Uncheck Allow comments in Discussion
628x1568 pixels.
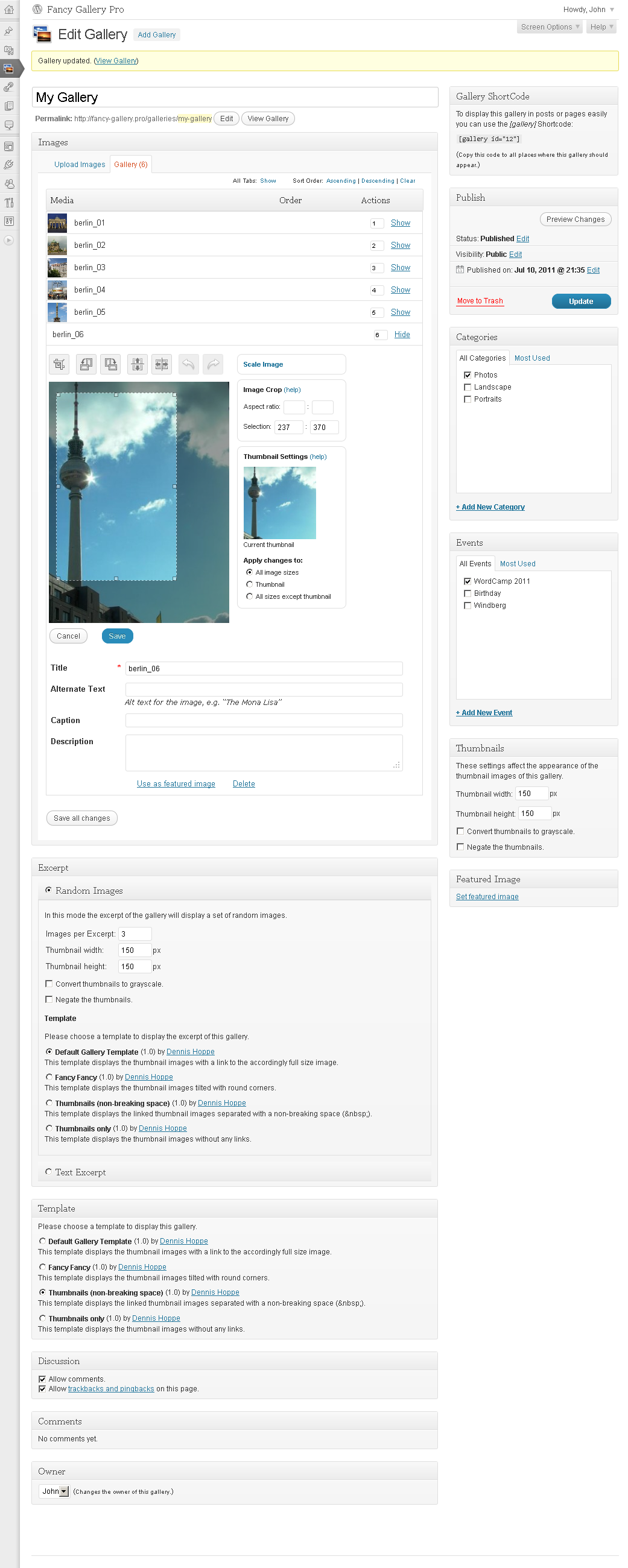coord(42,1379)
